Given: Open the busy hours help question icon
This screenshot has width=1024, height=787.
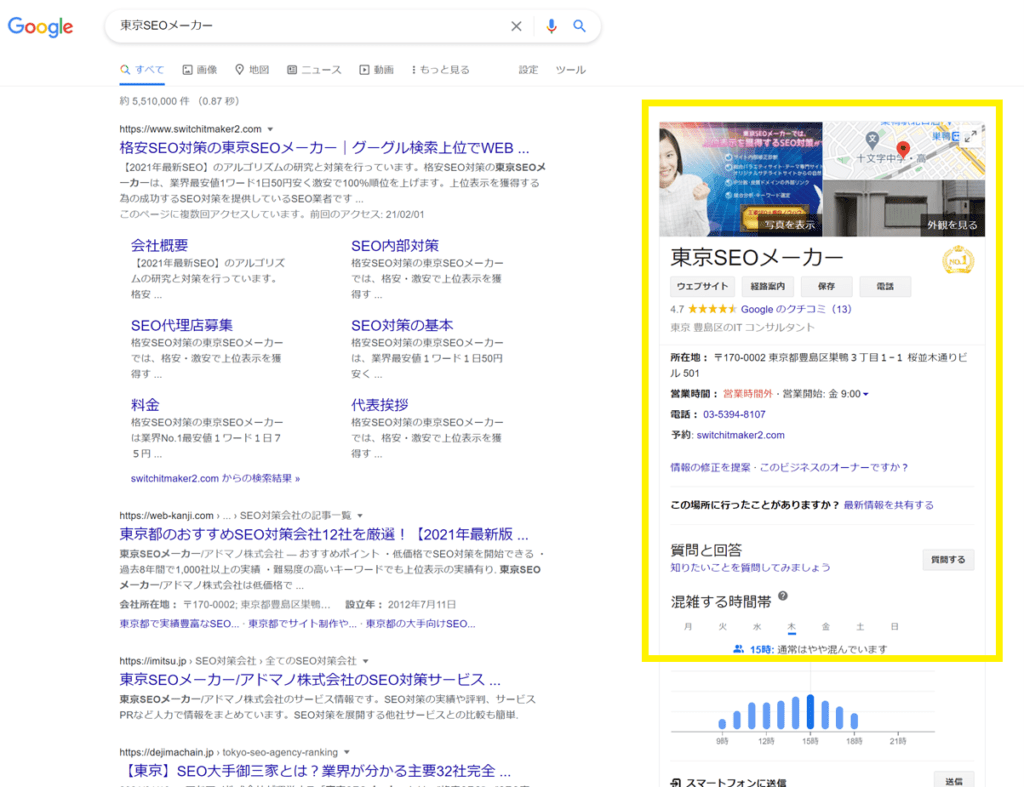Looking at the screenshot, I should [783, 596].
